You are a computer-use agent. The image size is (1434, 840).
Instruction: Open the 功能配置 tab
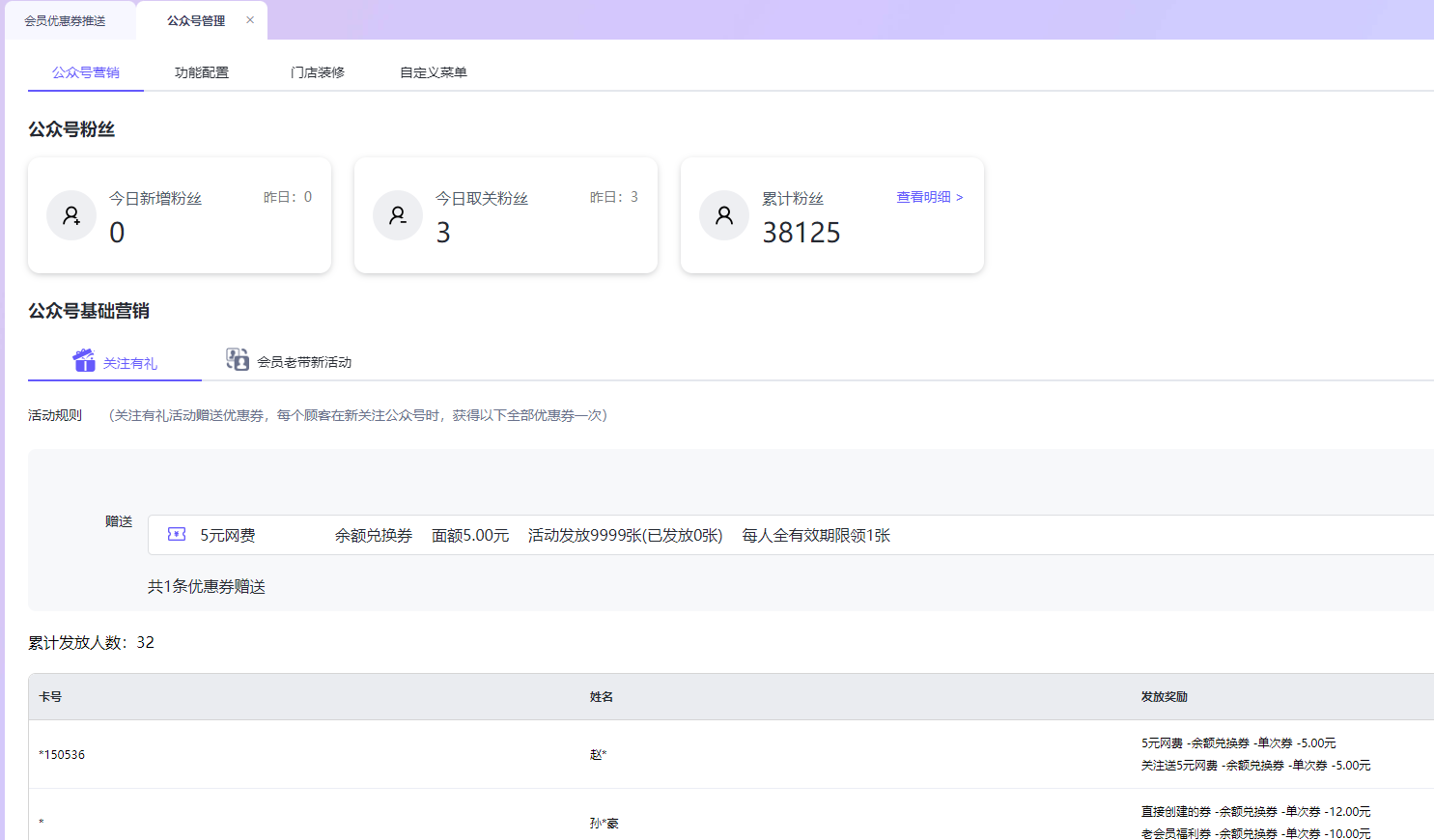click(x=202, y=72)
